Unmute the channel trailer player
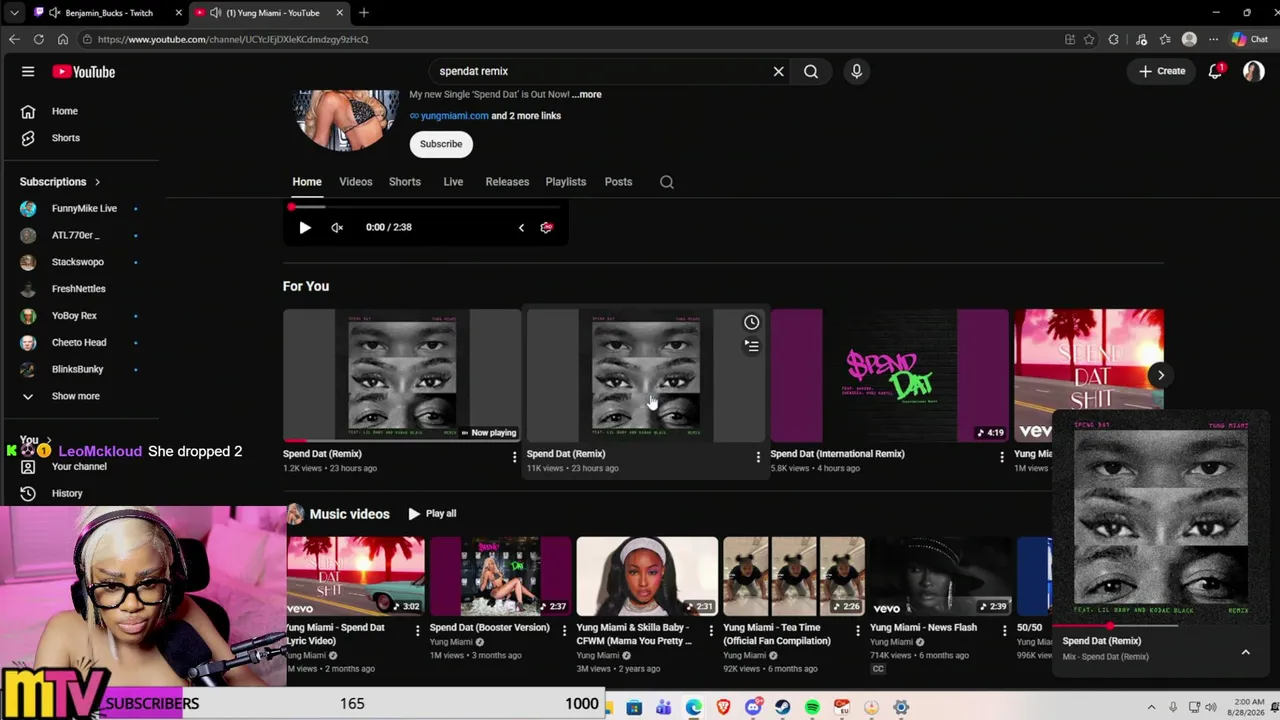Image resolution: width=1280 pixels, height=720 pixels. click(337, 227)
